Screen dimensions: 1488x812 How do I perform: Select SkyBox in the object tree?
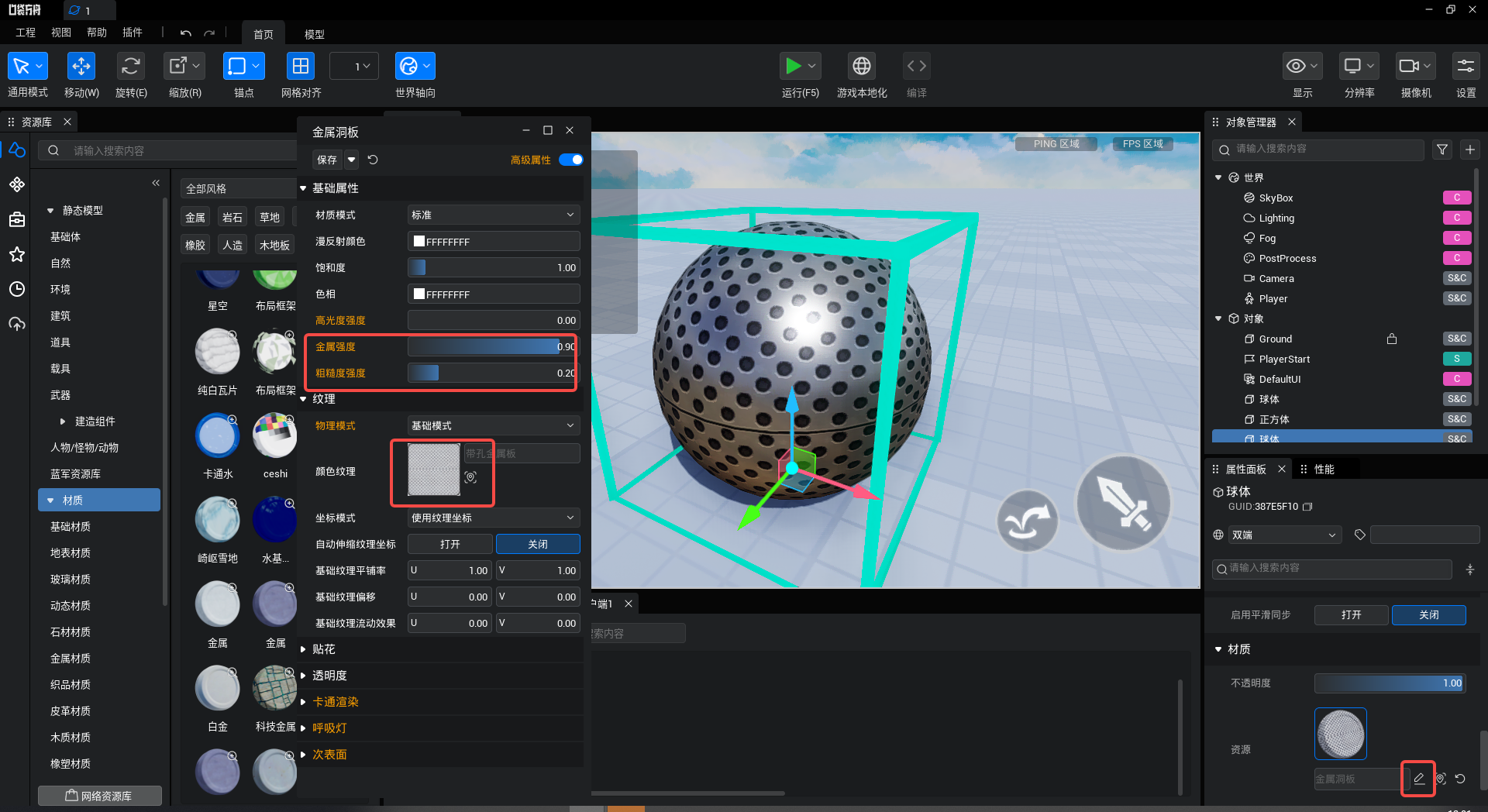[x=1276, y=198]
